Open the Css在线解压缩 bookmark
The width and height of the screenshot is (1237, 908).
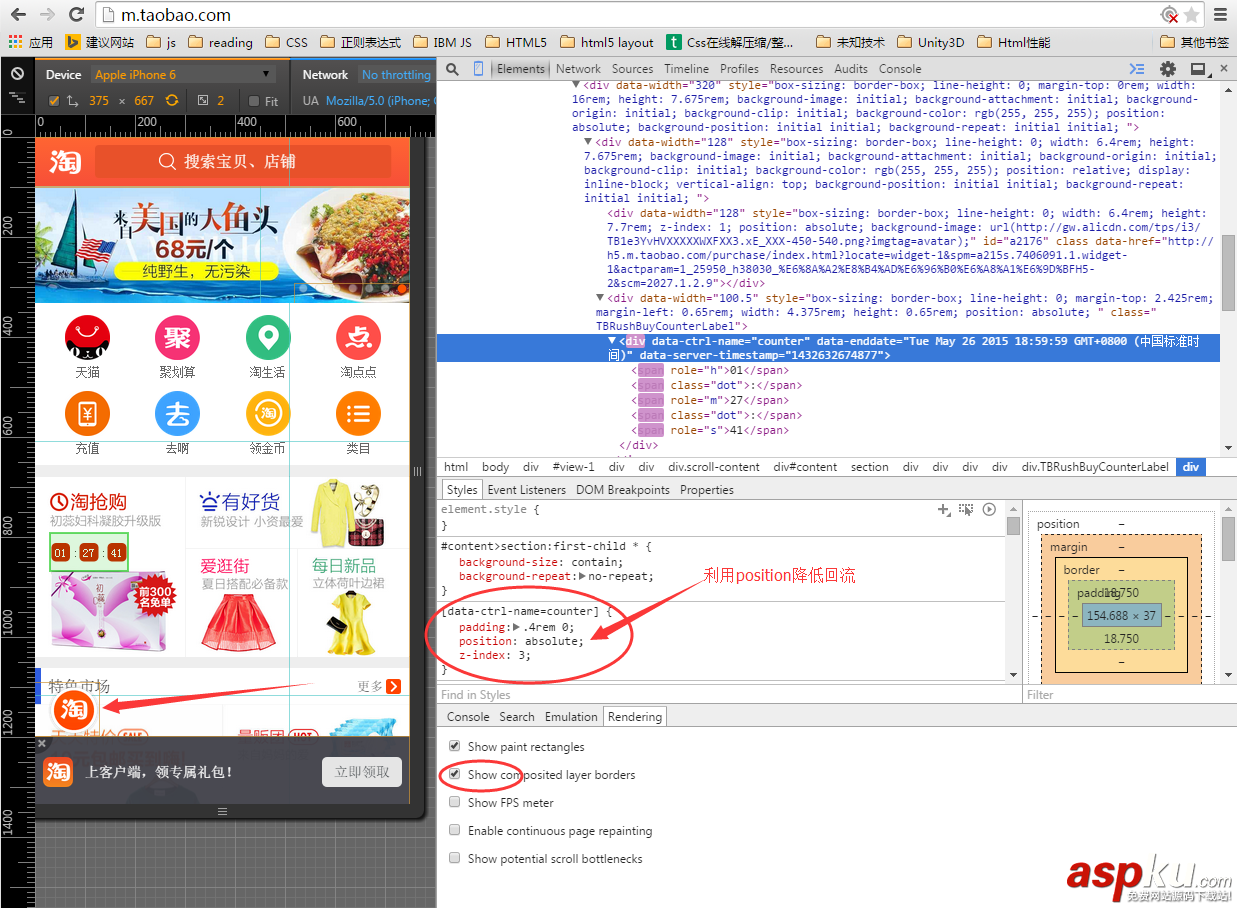click(x=731, y=42)
